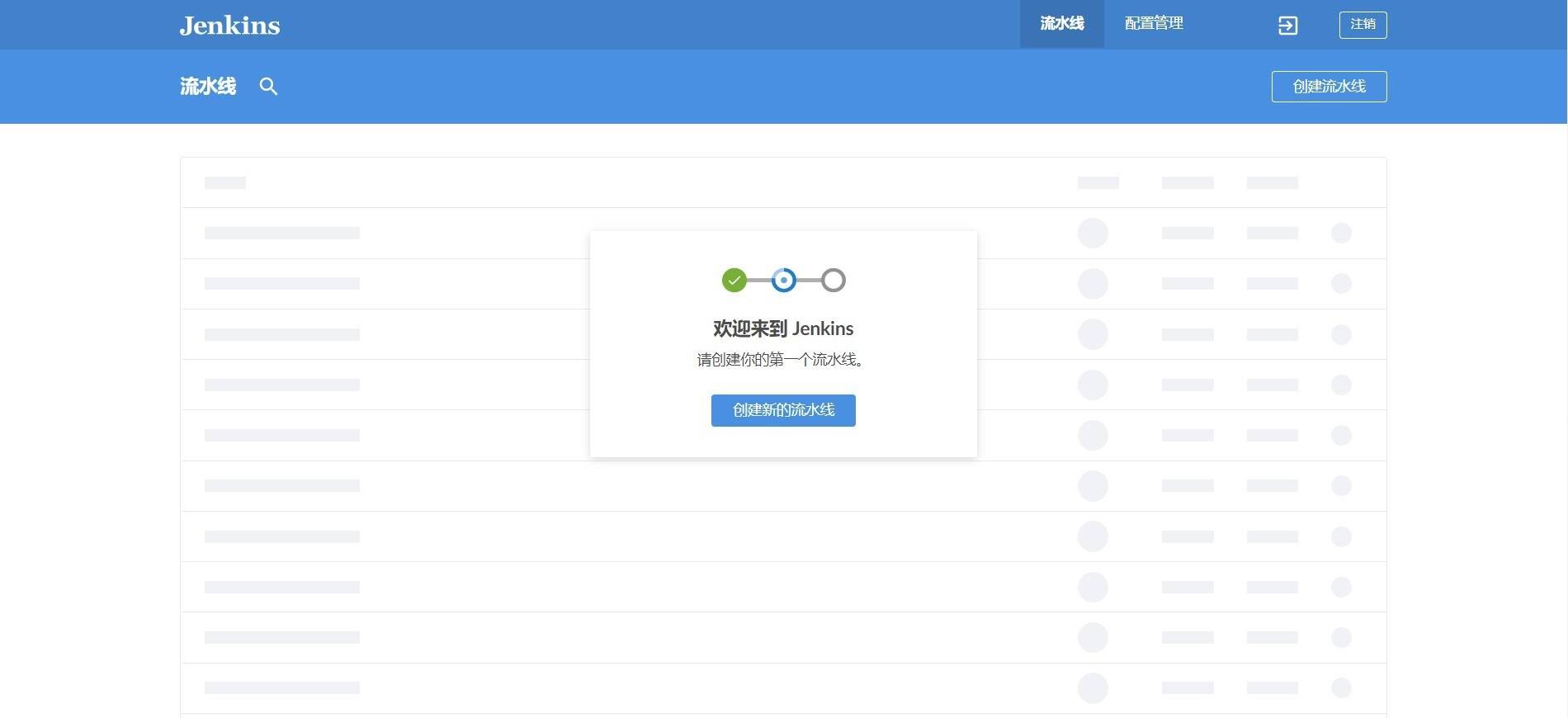Click the 创建流水线 button in the blue banner
The height and width of the screenshot is (718, 1568).
[1329, 87]
